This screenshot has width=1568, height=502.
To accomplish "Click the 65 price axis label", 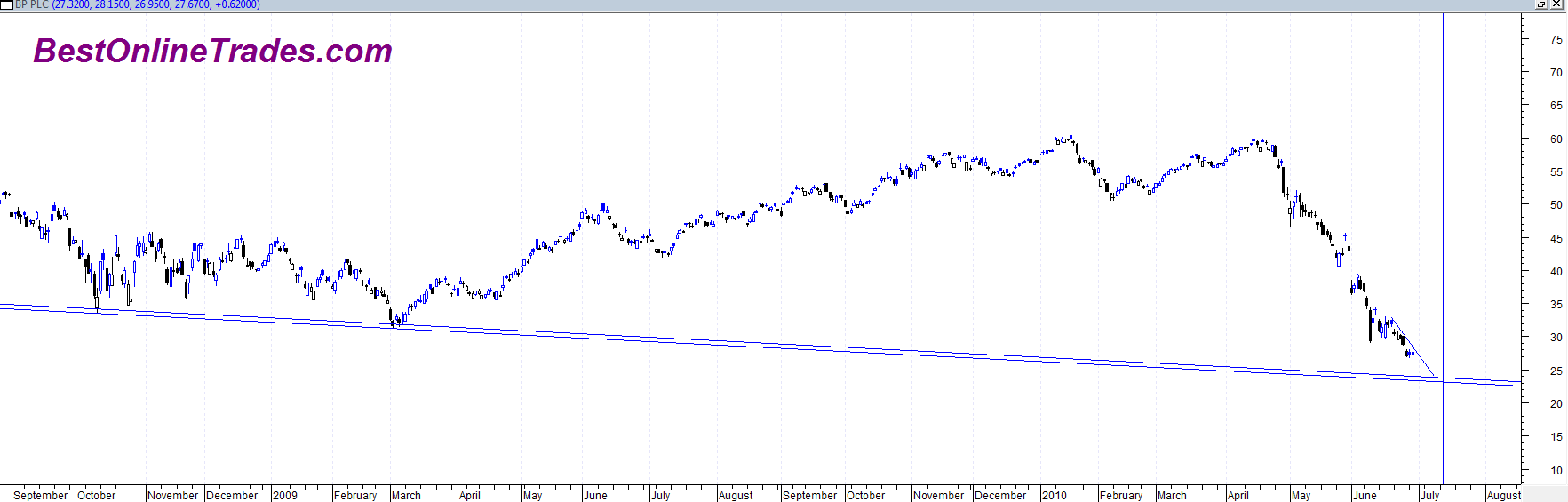I will pos(1556,106).
